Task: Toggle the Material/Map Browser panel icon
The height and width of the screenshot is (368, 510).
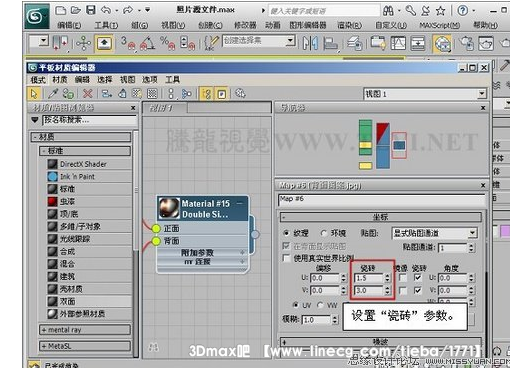Action: pos(206,94)
